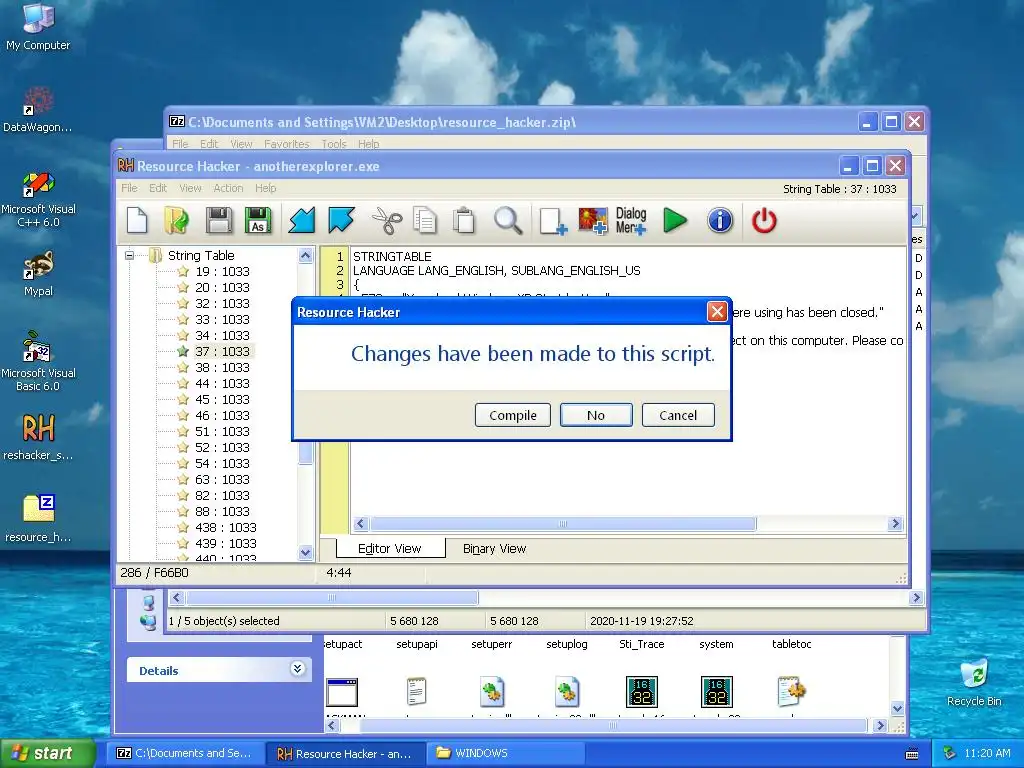Switch to the 7-Zip taskbar button
This screenshot has width=1024, height=768.
(x=185, y=753)
